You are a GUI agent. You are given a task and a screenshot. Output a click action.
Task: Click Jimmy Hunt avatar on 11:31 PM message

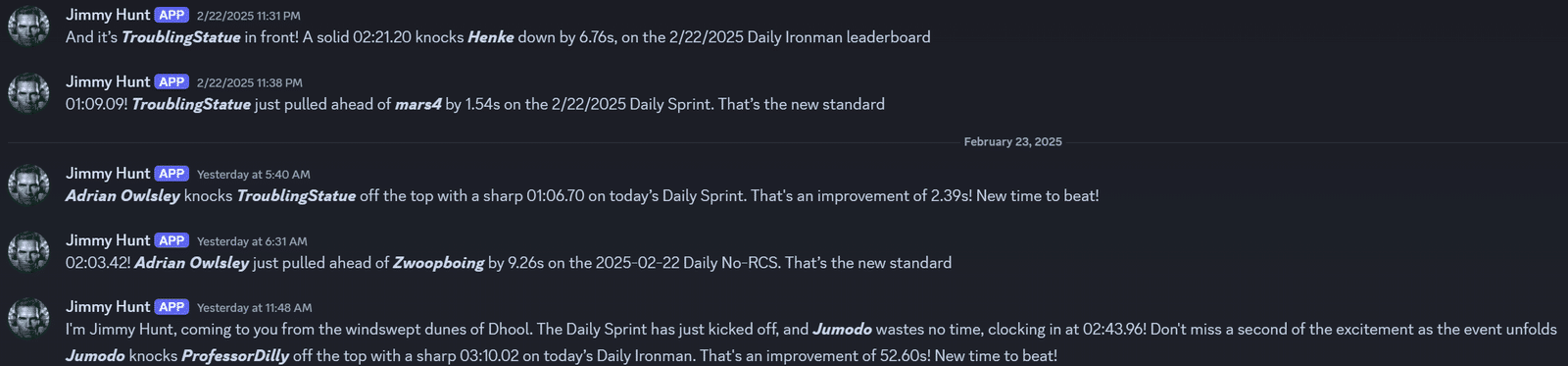[x=28, y=26]
